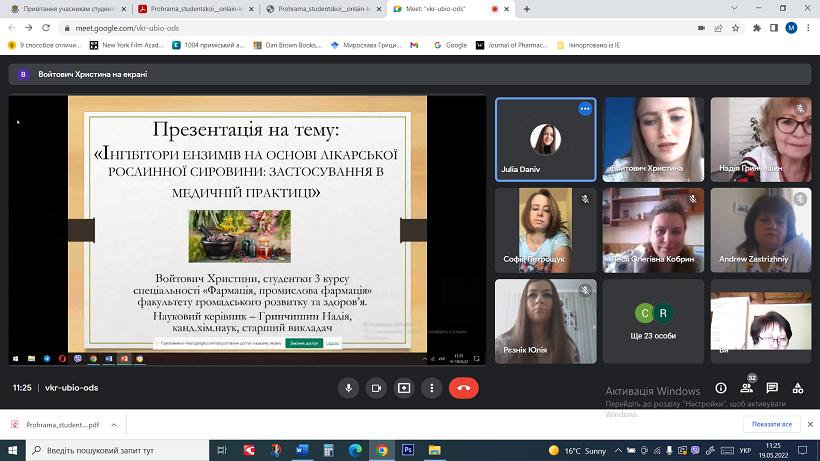This screenshot has height=461, width=820.
Task: Open 'Імпортовано із IE' bookmarks folder
Action: pyautogui.click(x=588, y=45)
